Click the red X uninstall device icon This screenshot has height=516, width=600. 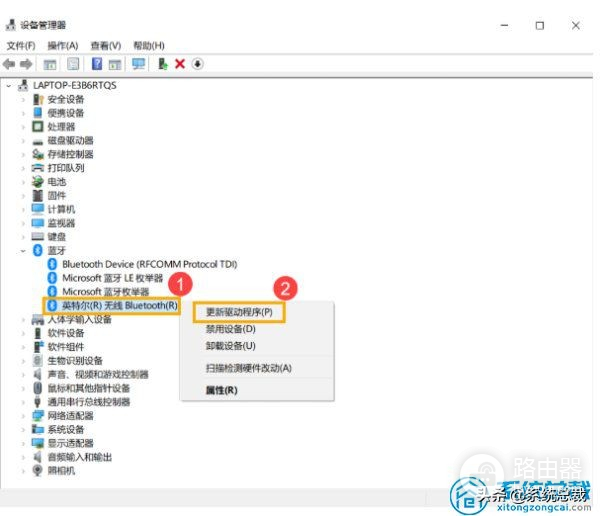180,64
